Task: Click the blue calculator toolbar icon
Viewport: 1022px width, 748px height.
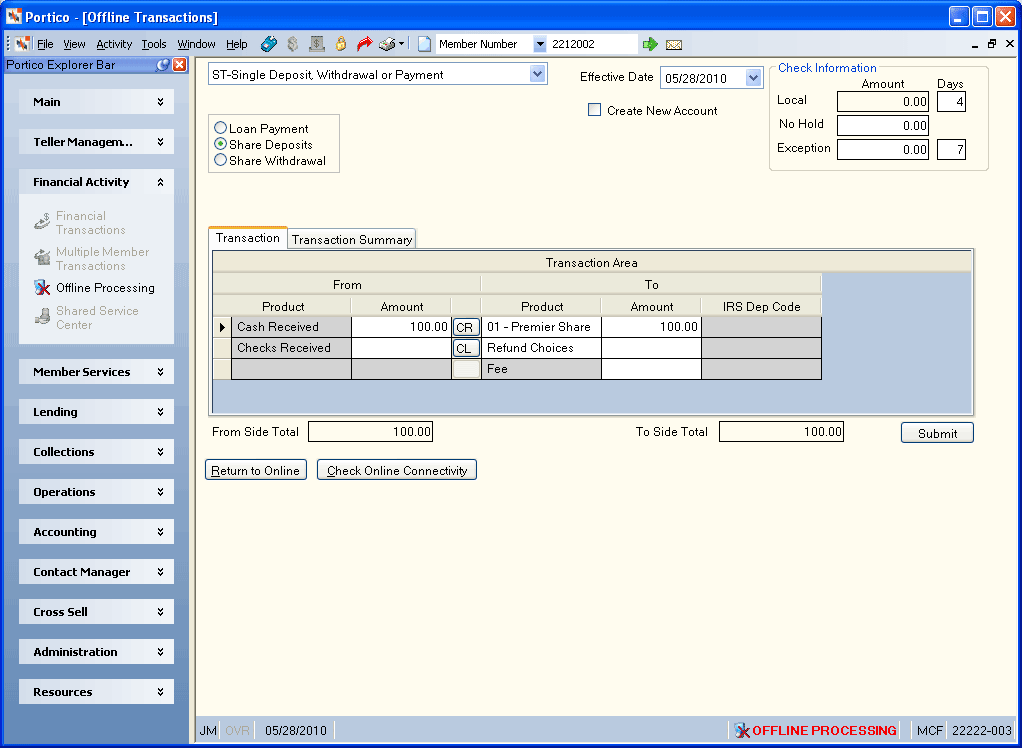Action: (x=269, y=44)
